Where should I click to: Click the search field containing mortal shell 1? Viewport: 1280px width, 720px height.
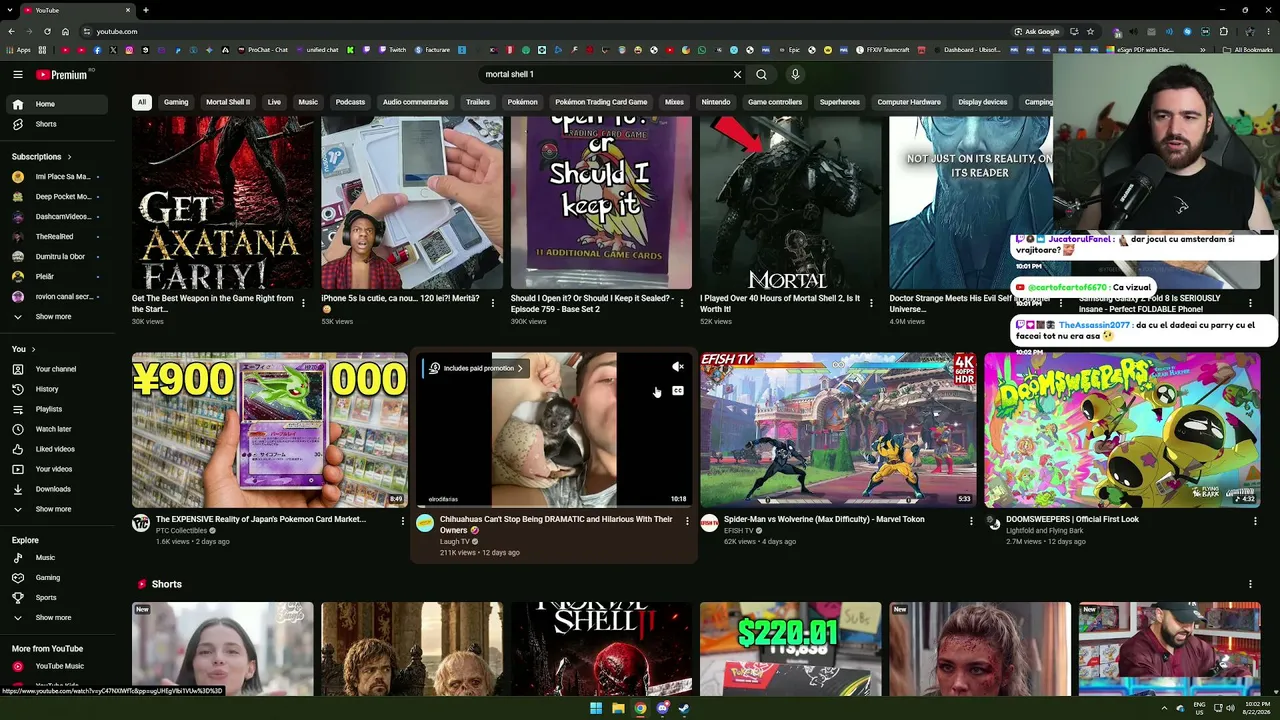(603, 74)
